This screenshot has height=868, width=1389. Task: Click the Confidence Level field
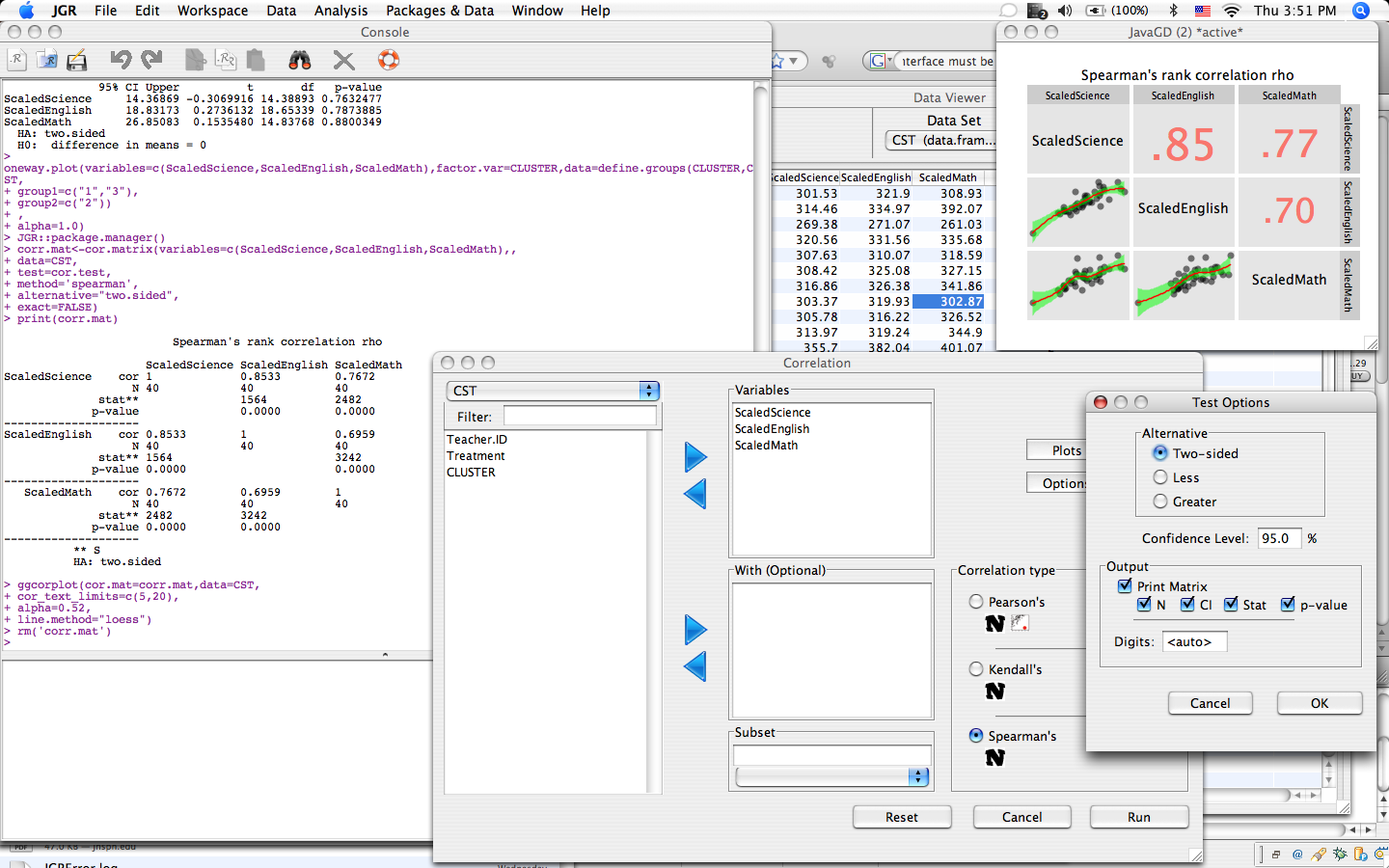[x=1280, y=538]
